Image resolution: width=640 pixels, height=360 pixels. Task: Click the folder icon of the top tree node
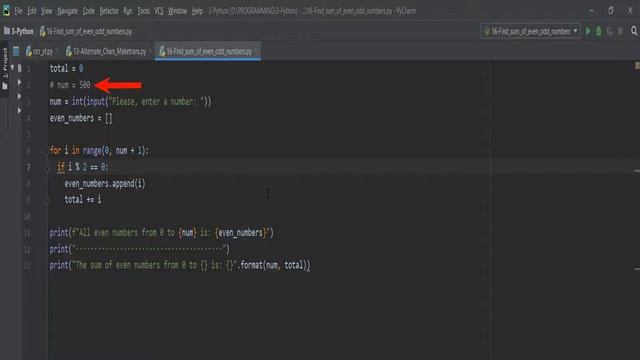[x=20, y=68]
